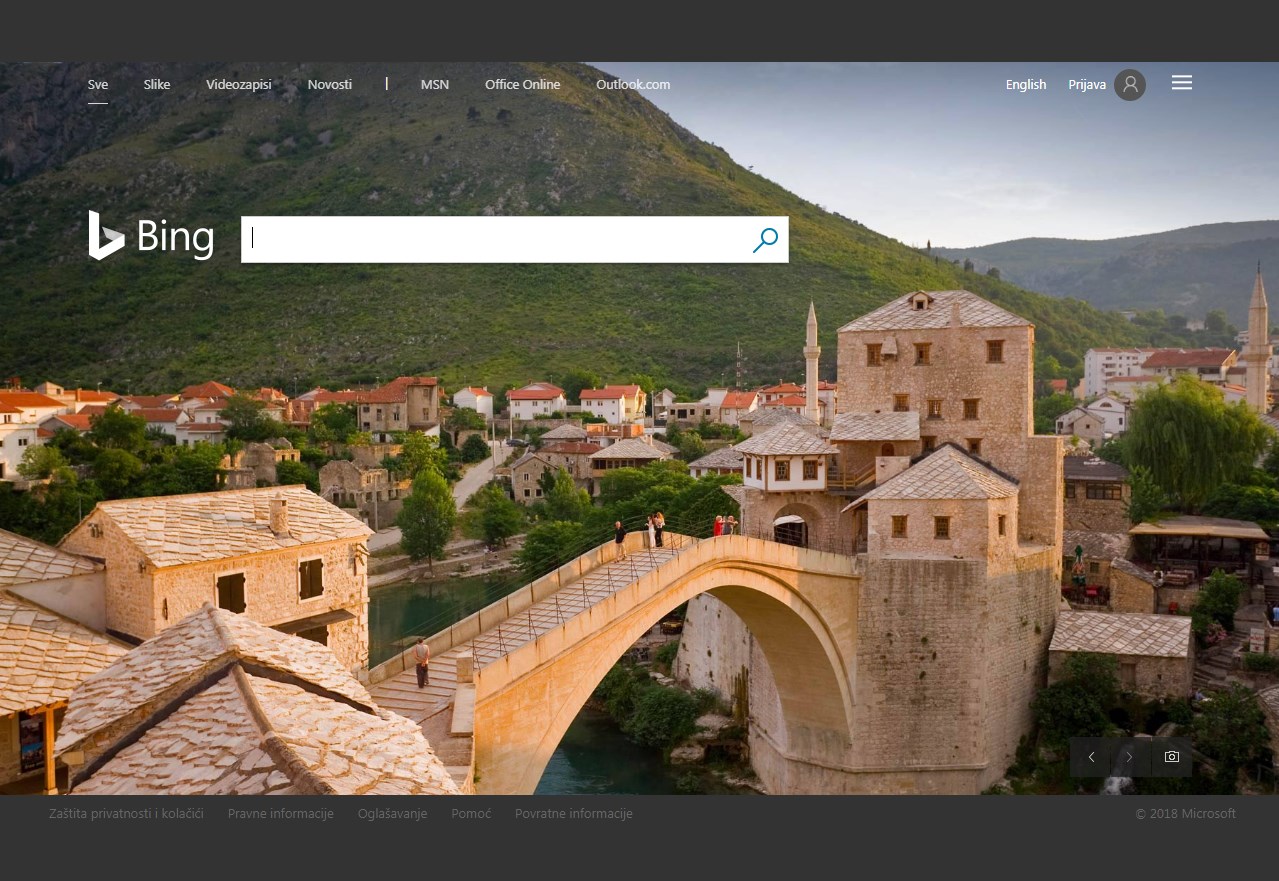Go to the Novosti tab
Viewport: 1279px width, 881px height.
pyautogui.click(x=330, y=85)
